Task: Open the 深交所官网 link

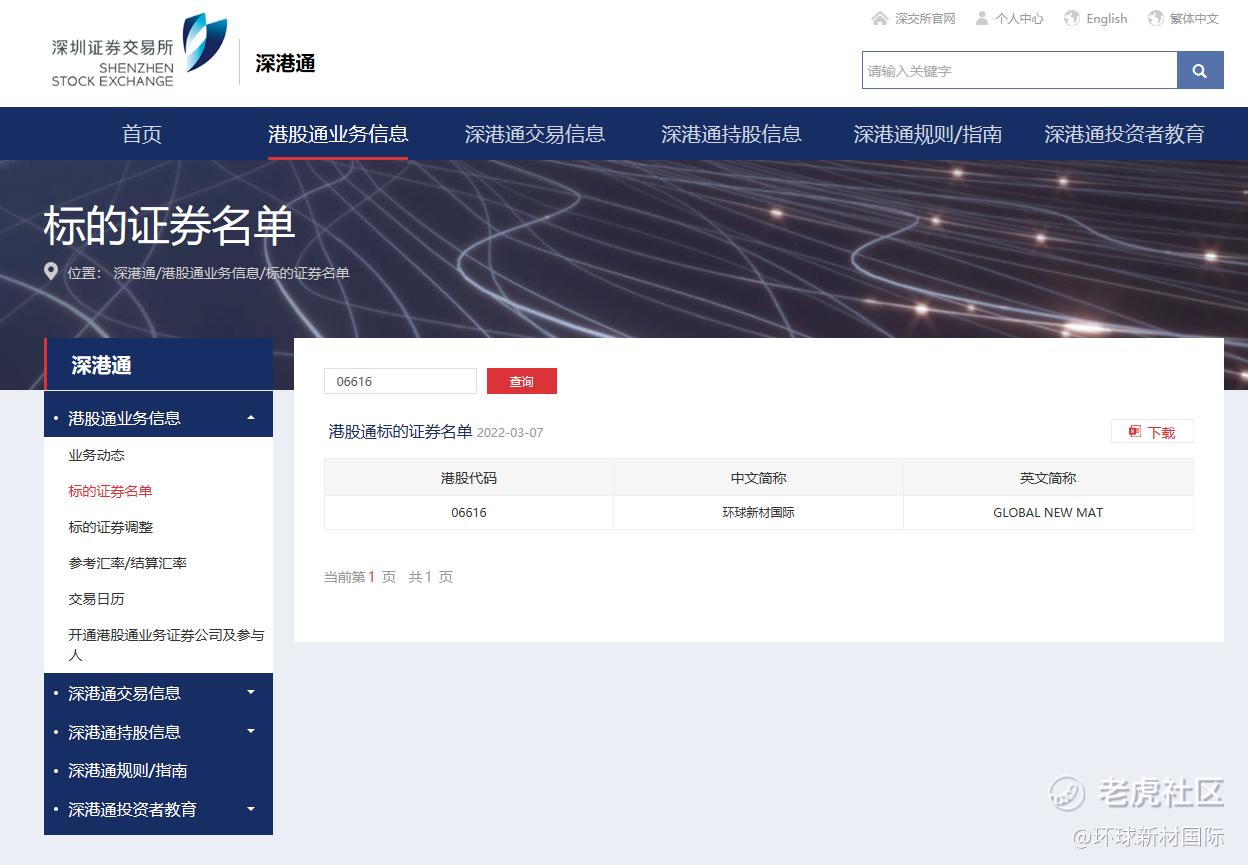Action: pyautogui.click(x=925, y=19)
